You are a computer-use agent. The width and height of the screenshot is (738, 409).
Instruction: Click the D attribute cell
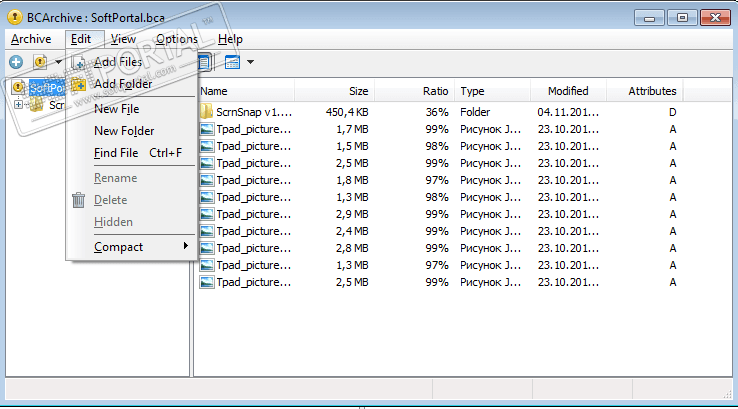click(673, 112)
